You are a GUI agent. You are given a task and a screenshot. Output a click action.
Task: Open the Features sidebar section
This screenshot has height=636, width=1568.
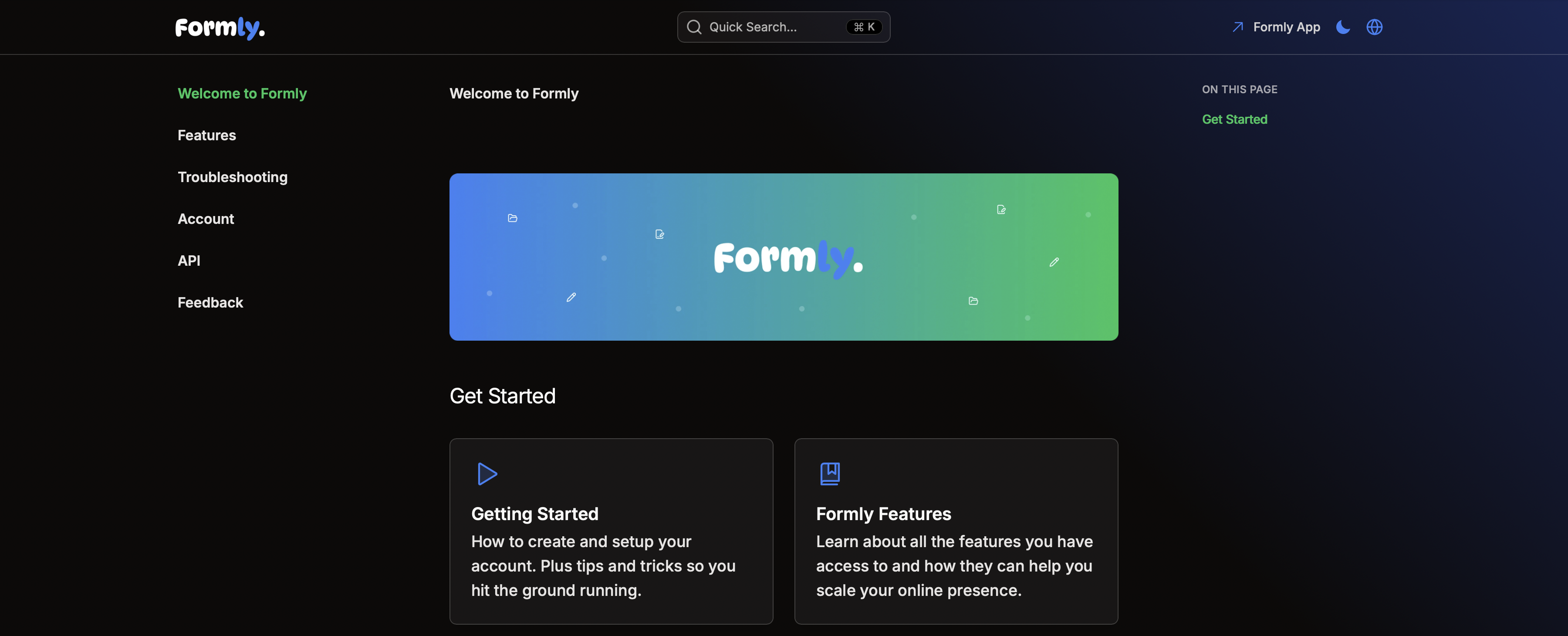coord(207,135)
